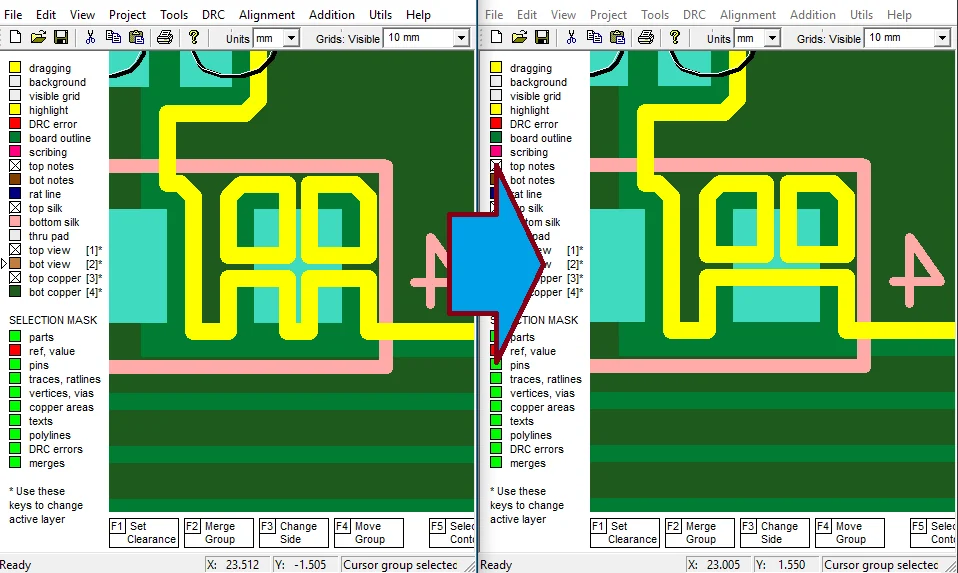
Task: Toggle vertices, vias mask in left window
Action: click(x=15, y=393)
